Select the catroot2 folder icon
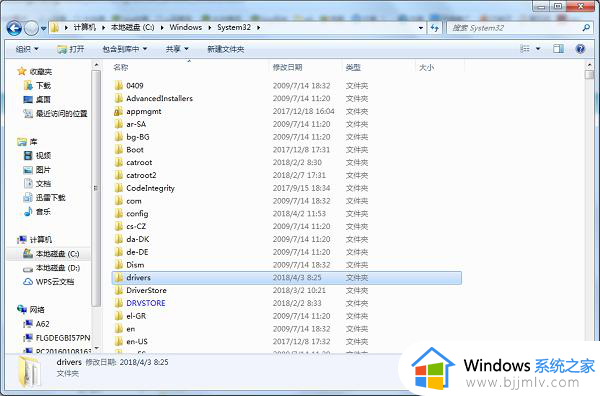Image resolution: width=600 pixels, height=396 pixels. coord(119,175)
